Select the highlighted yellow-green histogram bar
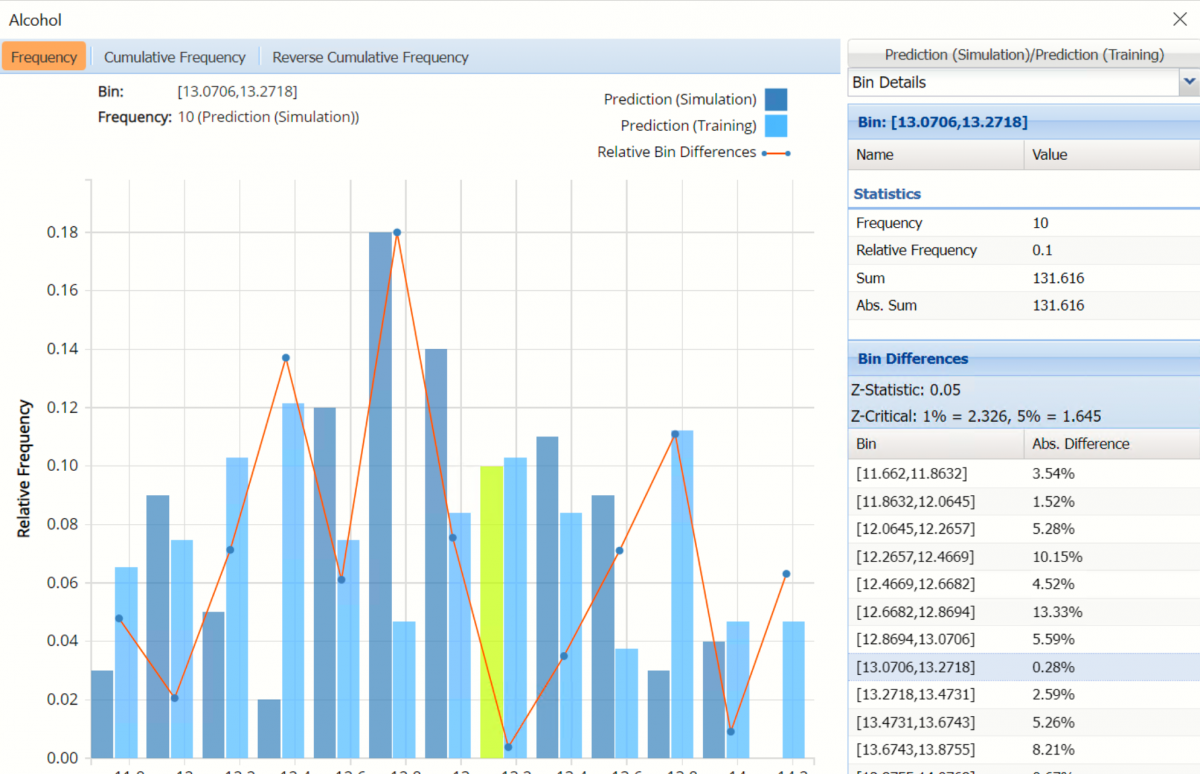This screenshot has height=774, width=1200. tap(491, 610)
